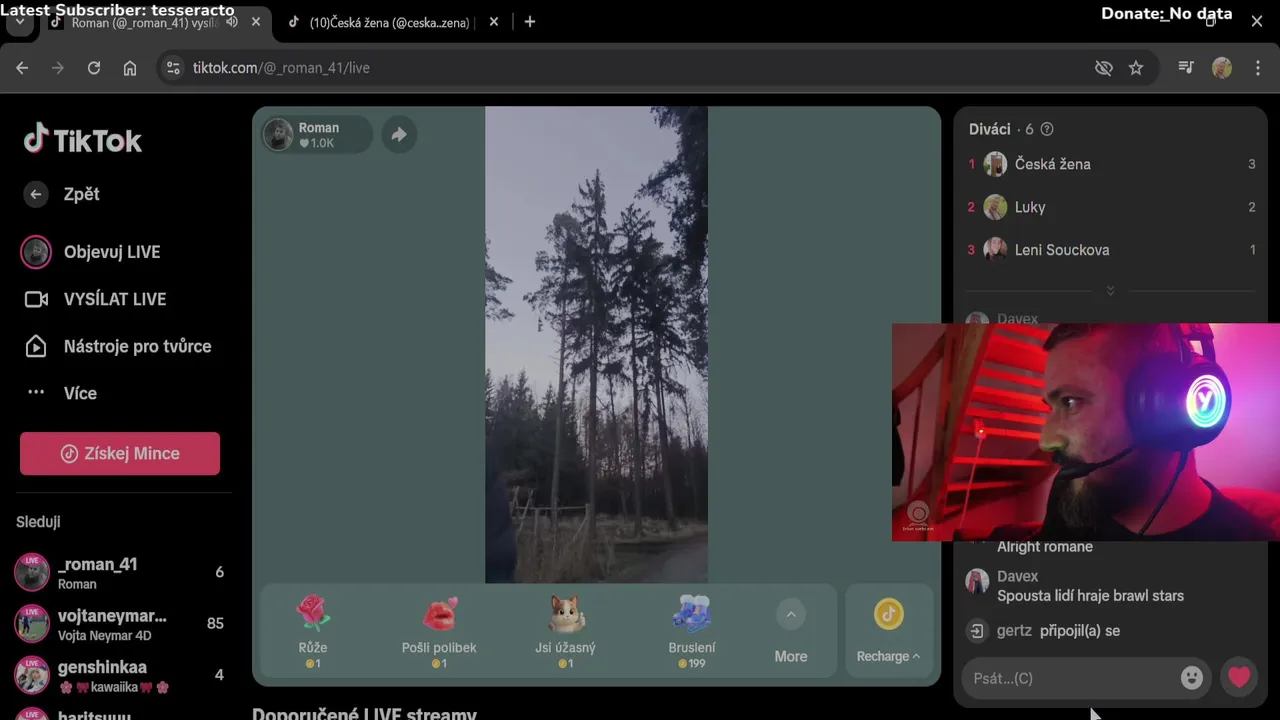This screenshot has width=1280, height=720.
Task: Click the TikTok logo
Action: coord(83,140)
